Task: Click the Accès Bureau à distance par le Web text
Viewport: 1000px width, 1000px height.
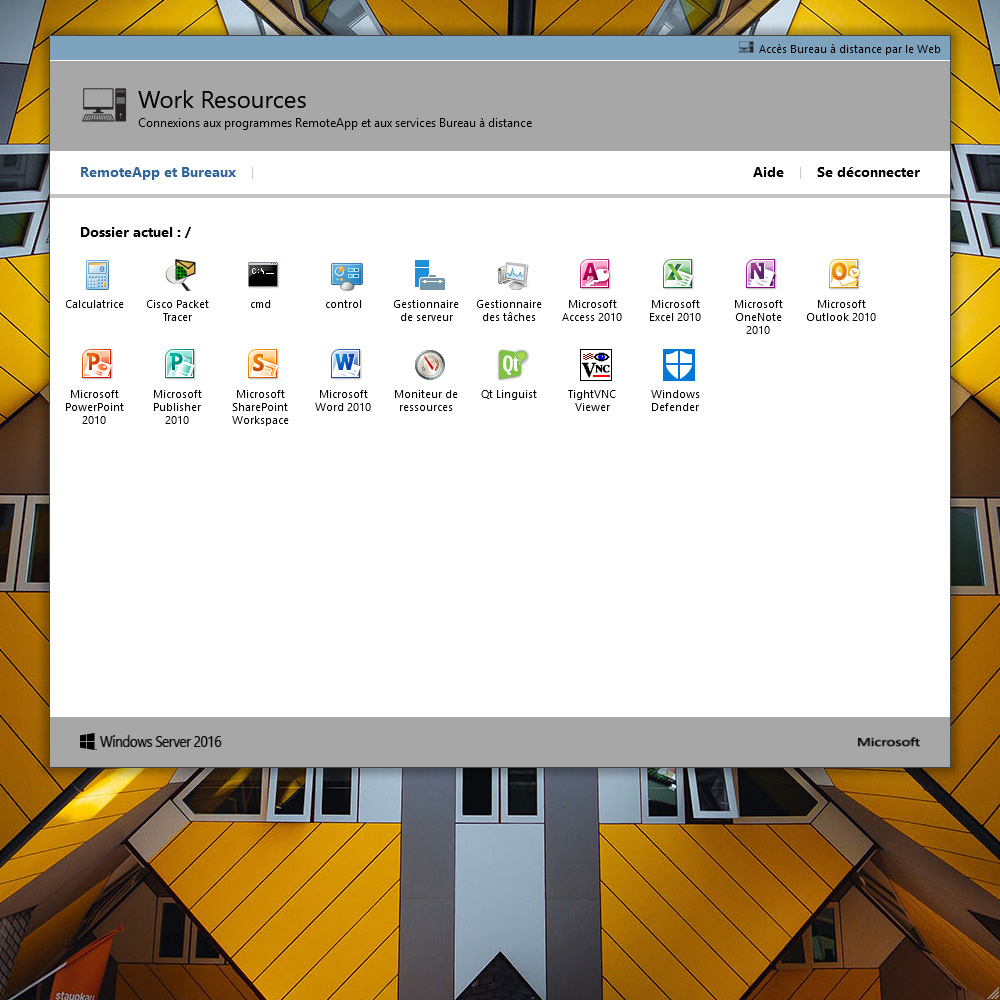Action: click(x=849, y=49)
